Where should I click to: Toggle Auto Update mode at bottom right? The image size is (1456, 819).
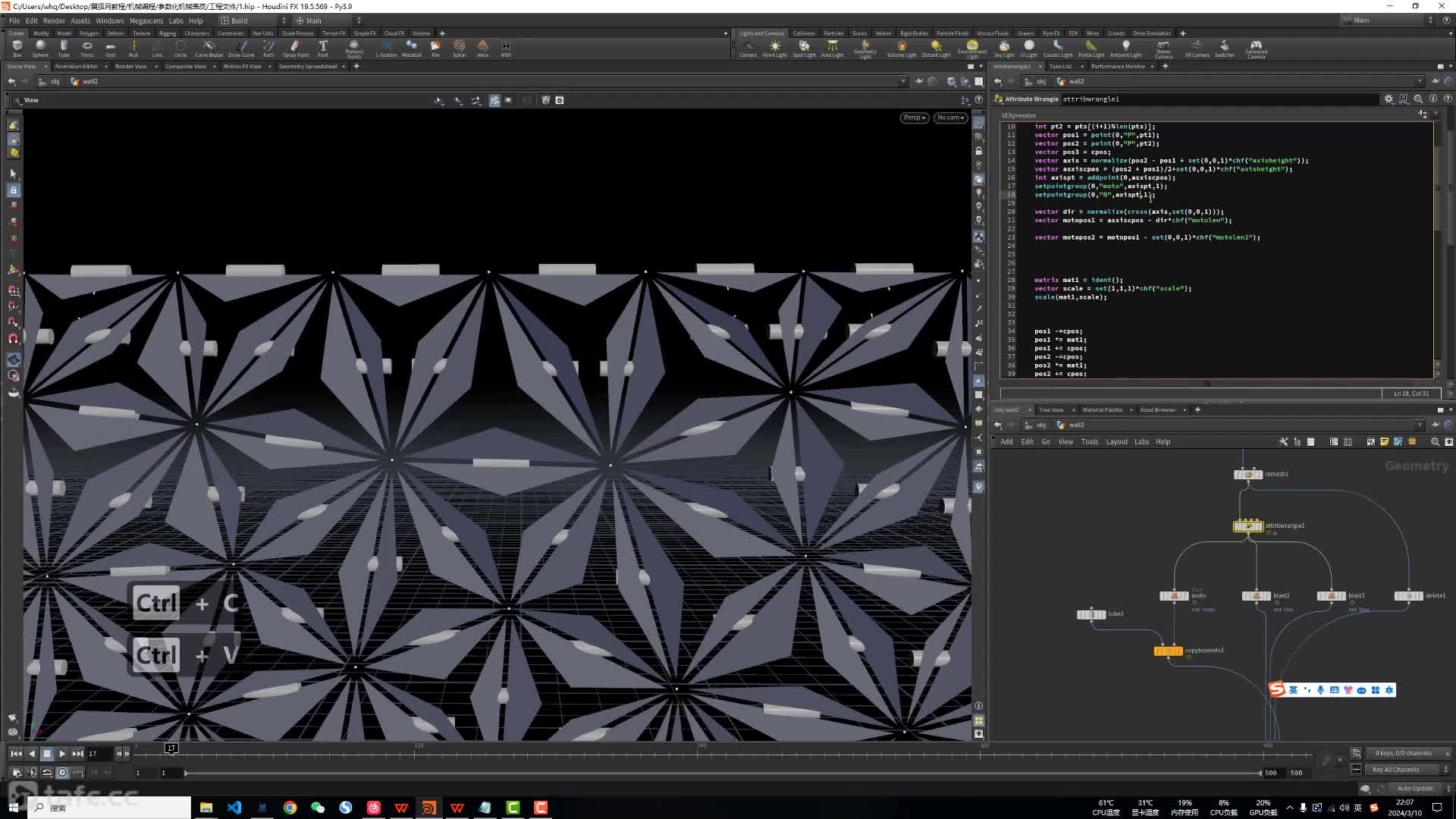[x=1415, y=789]
